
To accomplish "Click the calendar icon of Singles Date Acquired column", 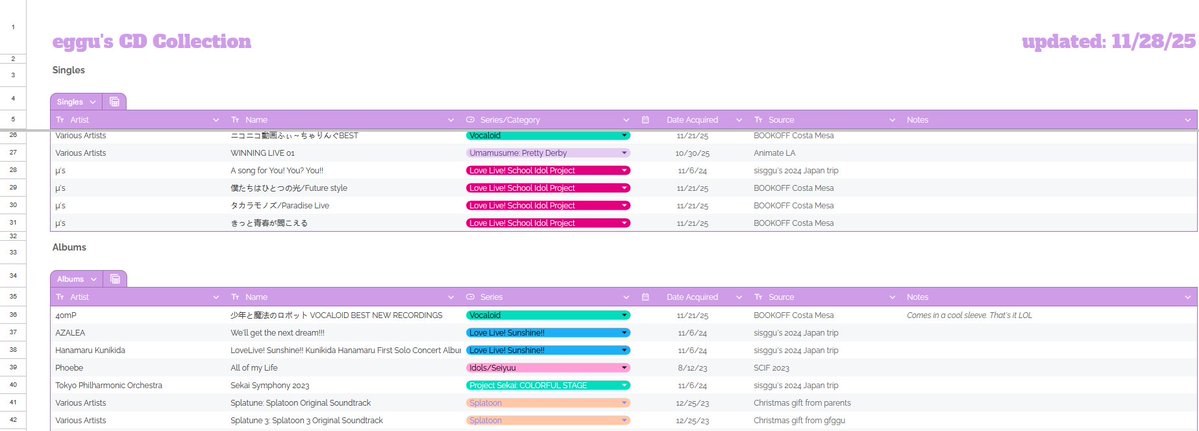I will (645, 120).
